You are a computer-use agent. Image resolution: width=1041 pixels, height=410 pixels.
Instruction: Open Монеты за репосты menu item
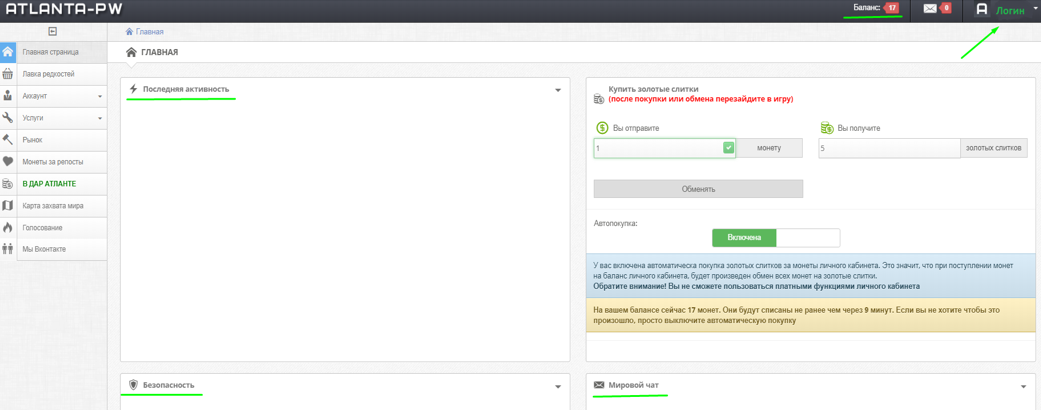tap(54, 161)
